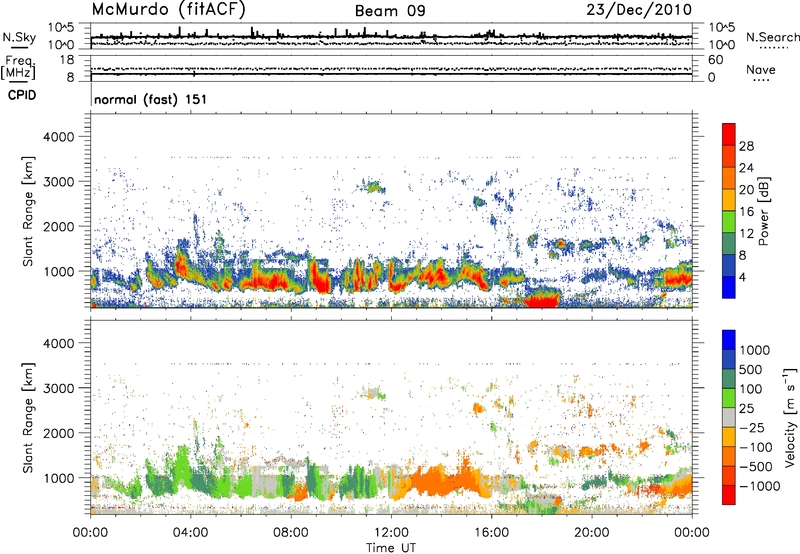Click the "18" frequency axis tick
Image resolution: width=800 pixels, height=554 pixels.
point(66,60)
